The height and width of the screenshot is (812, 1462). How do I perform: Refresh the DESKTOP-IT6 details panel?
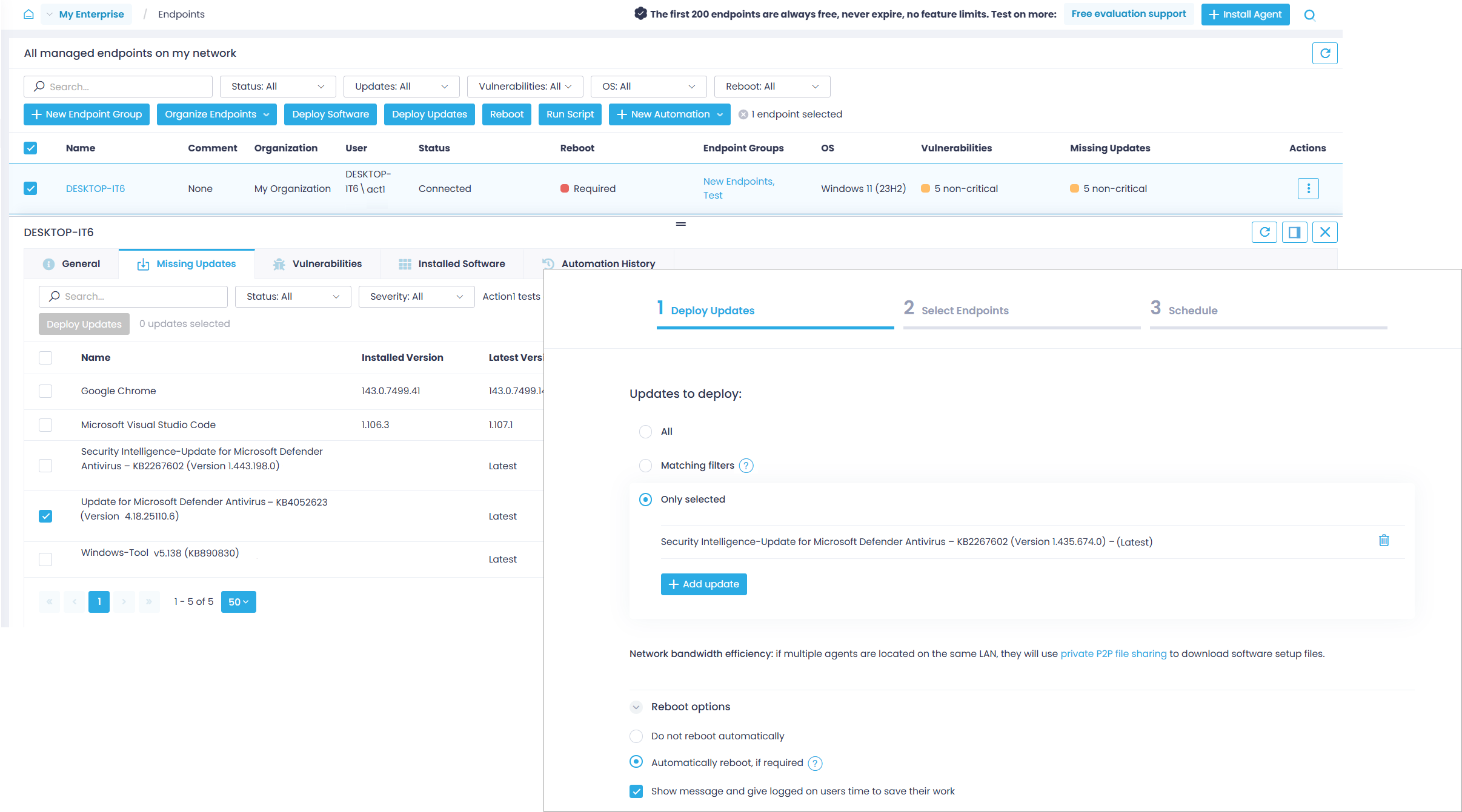[1264, 232]
